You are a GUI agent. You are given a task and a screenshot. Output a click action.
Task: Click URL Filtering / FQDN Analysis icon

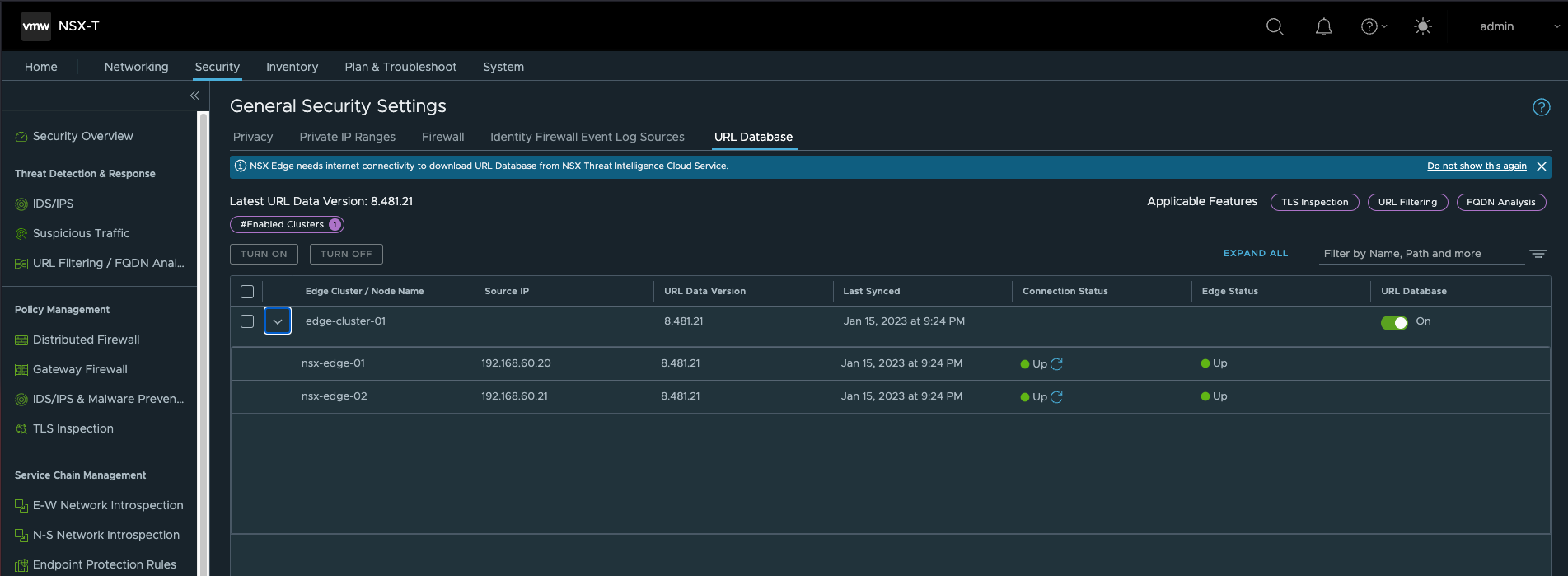(21, 264)
